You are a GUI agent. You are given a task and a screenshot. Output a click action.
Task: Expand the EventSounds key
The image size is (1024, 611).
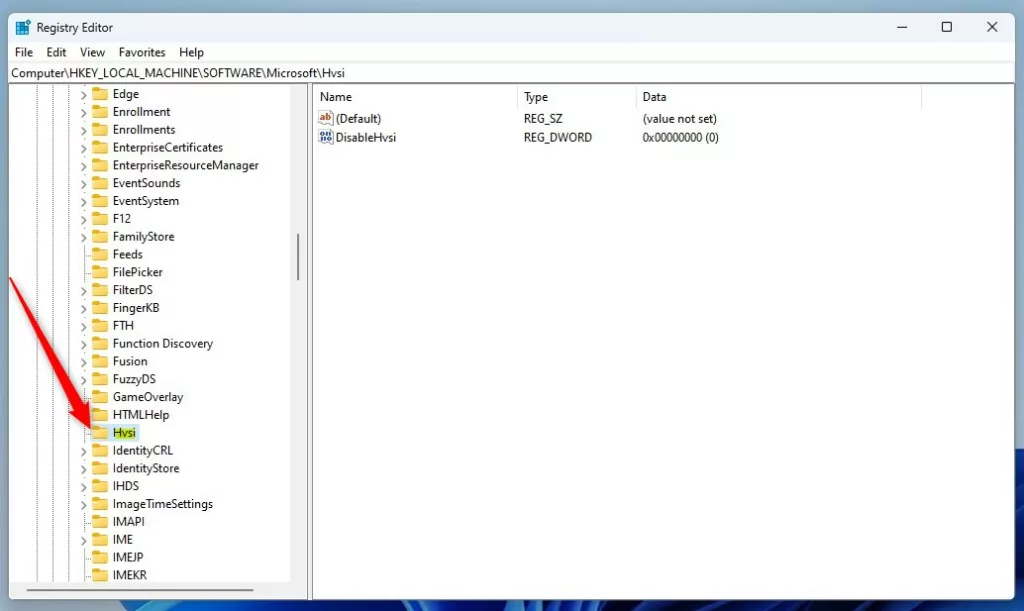point(83,183)
